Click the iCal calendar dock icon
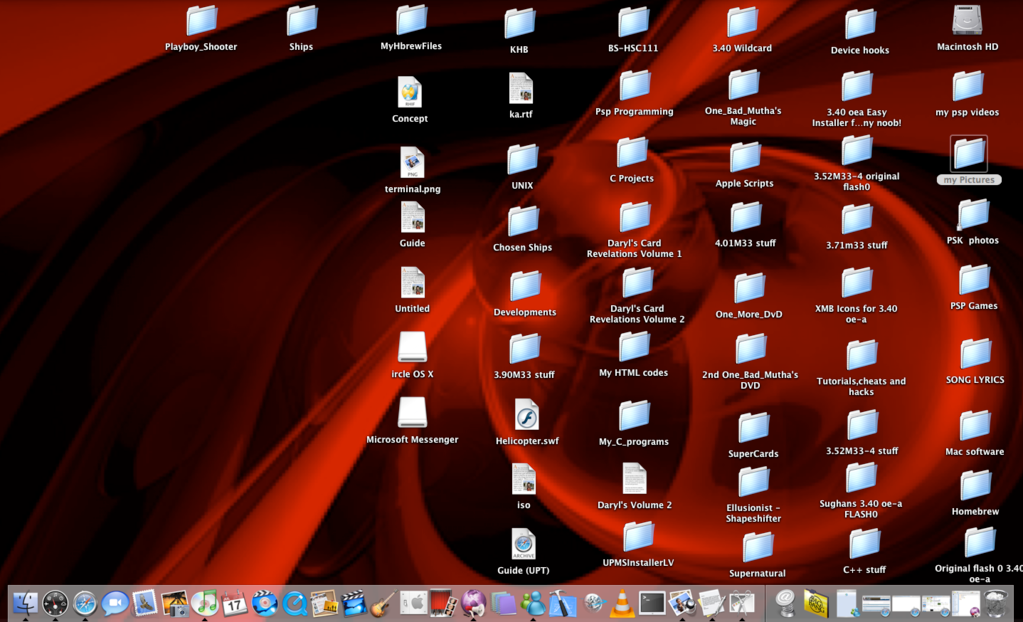The image size is (1023, 622). [235, 603]
